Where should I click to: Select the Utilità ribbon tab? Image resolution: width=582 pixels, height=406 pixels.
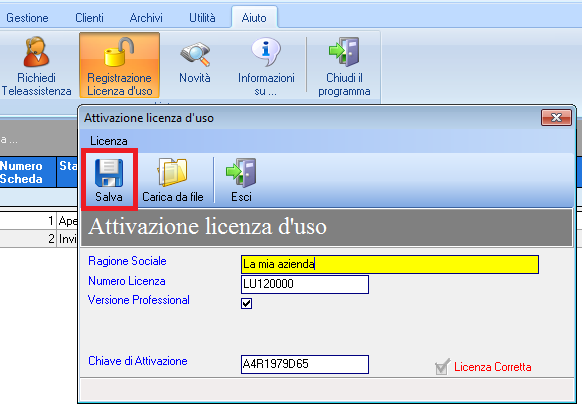[202, 18]
